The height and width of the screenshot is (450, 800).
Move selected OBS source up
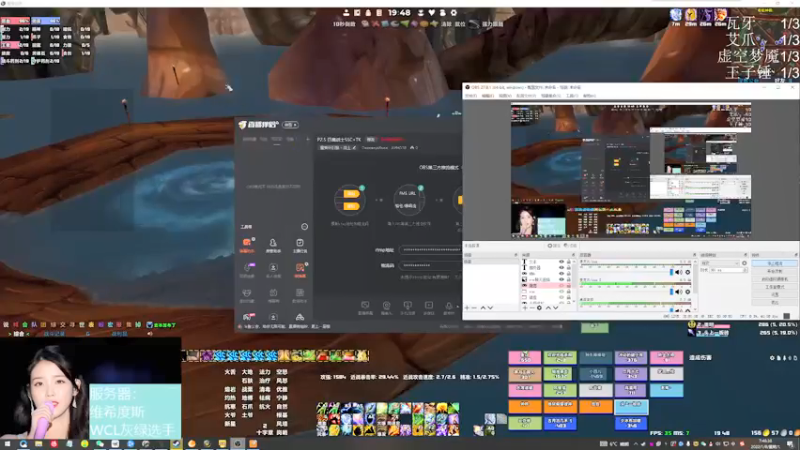[x=548, y=308]
